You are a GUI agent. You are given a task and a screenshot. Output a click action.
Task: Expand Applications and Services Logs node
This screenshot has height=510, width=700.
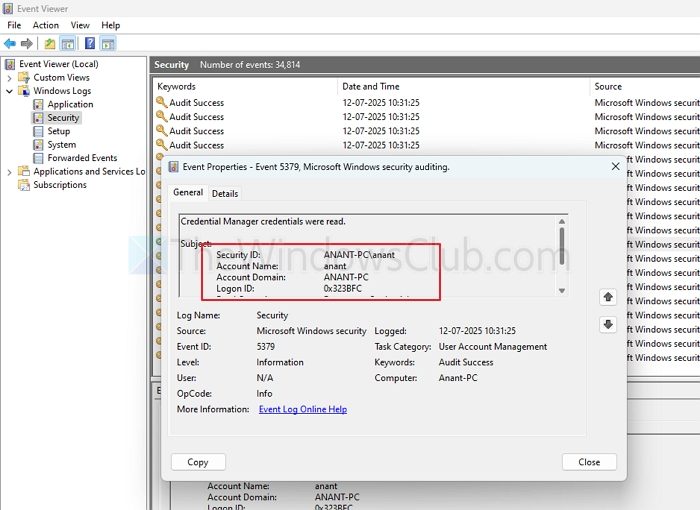[x=10, y=172]
